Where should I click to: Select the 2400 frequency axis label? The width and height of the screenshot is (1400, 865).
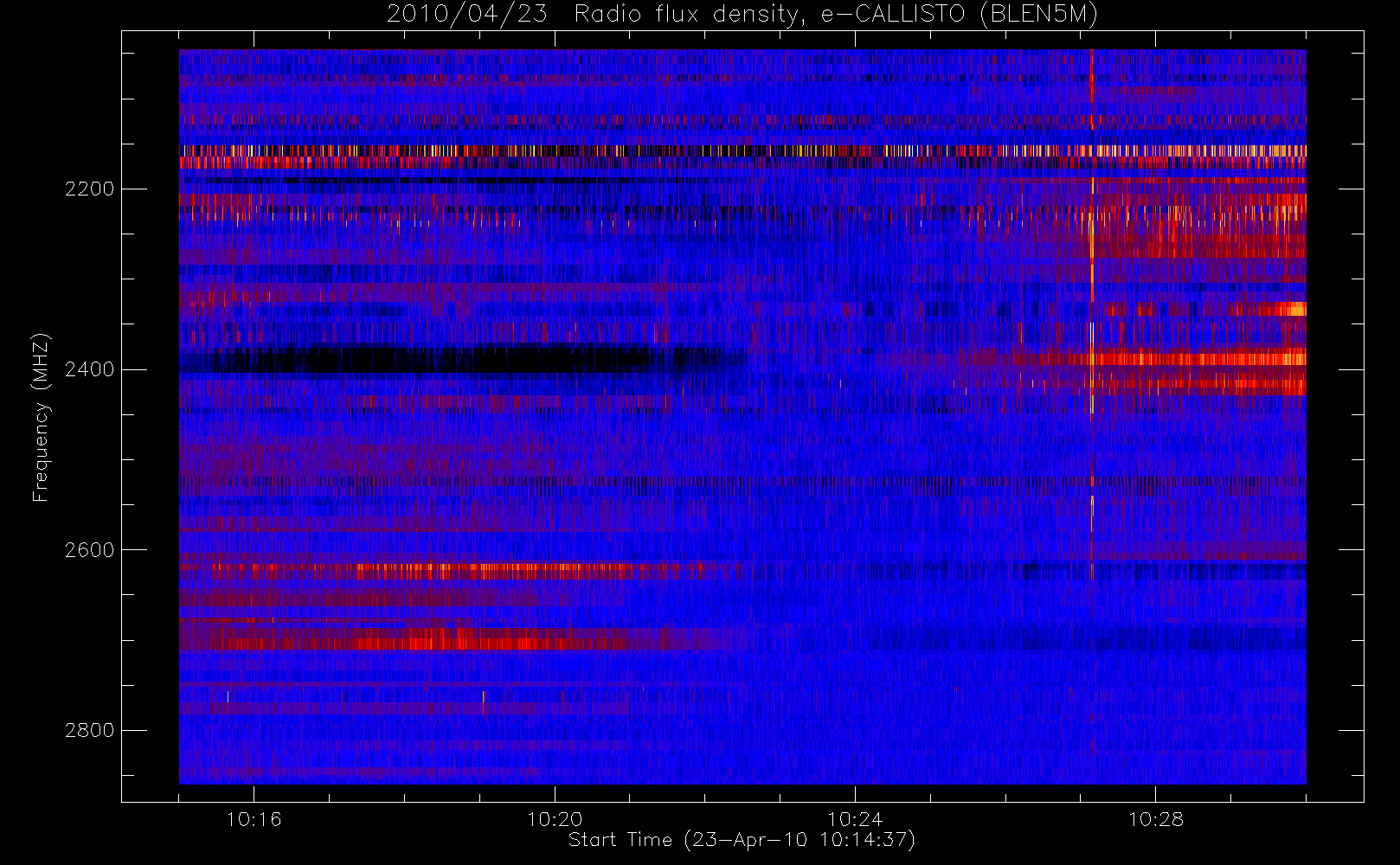tap(89, 369)
